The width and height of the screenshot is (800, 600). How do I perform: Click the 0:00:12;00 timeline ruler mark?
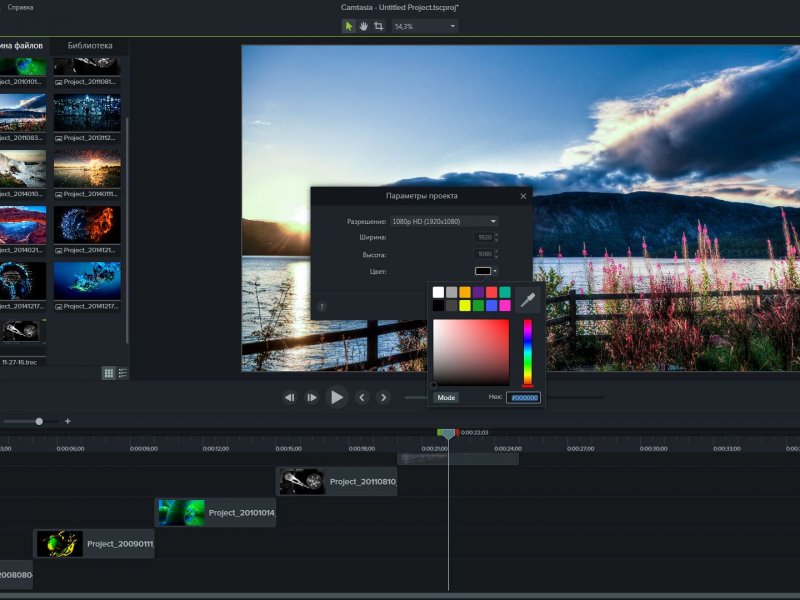216,448
